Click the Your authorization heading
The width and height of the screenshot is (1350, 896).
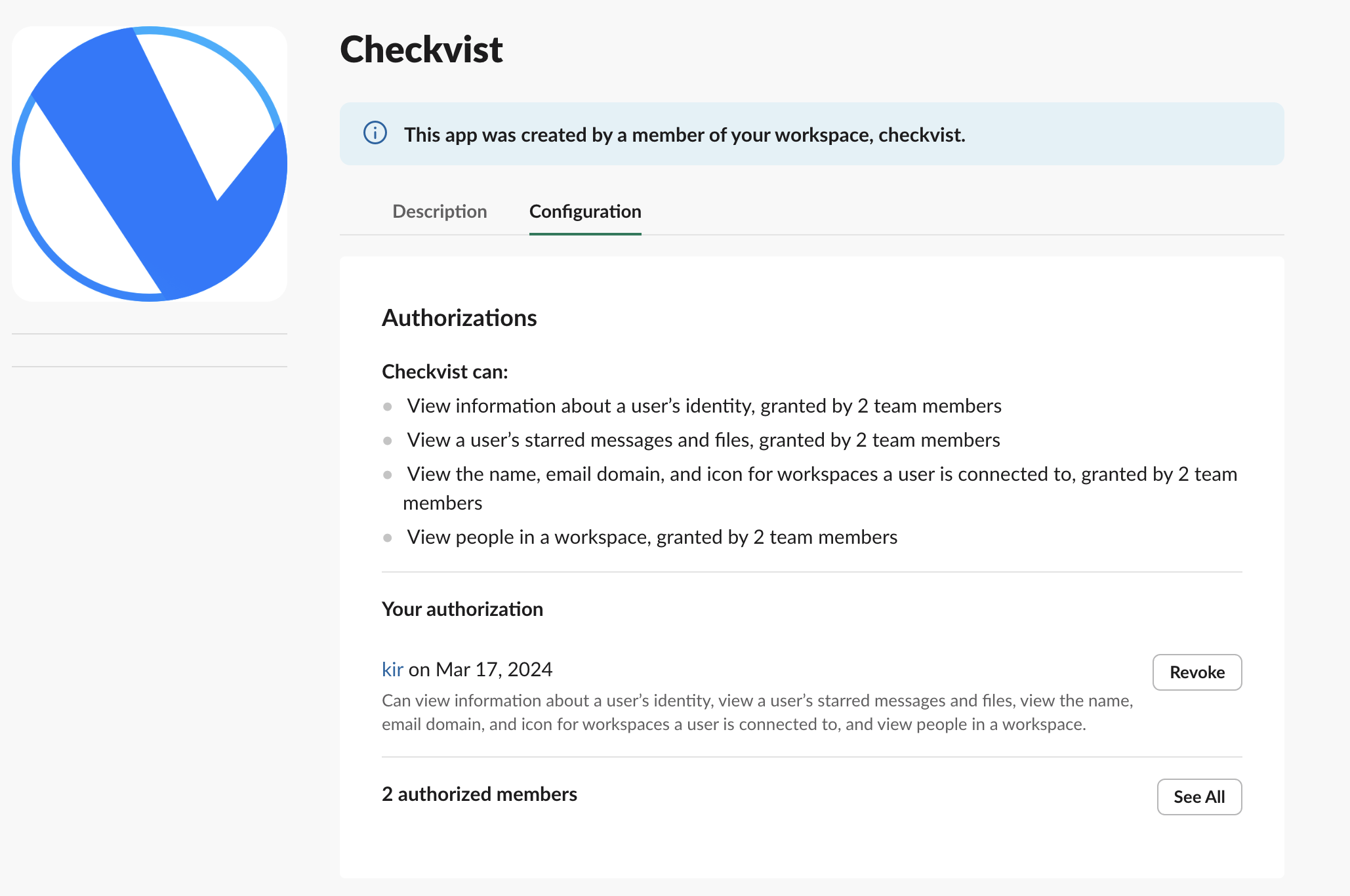[462, 609]
